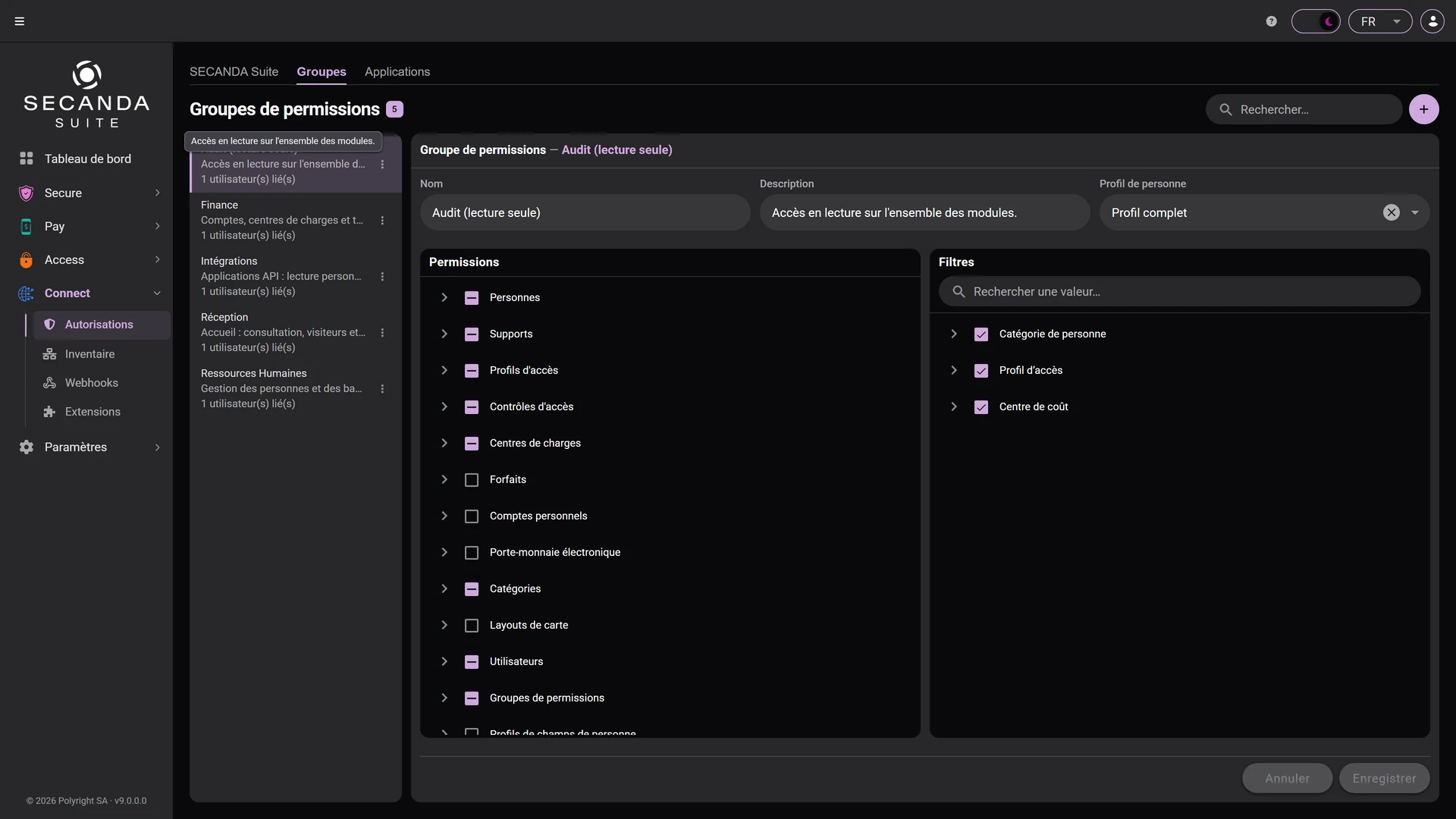
Task: Open the hamburger menu icon
Action: click(20, 21)
